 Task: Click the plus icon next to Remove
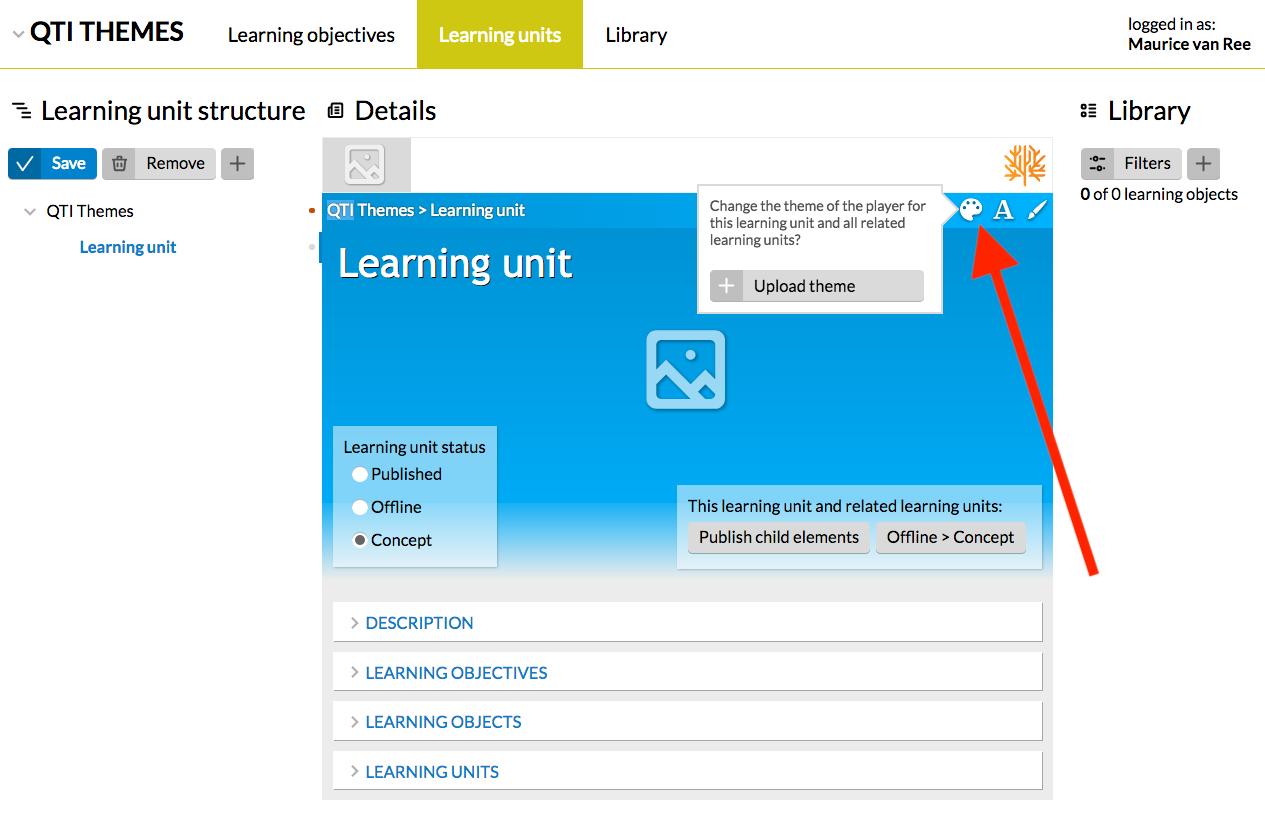pos(237,164)
